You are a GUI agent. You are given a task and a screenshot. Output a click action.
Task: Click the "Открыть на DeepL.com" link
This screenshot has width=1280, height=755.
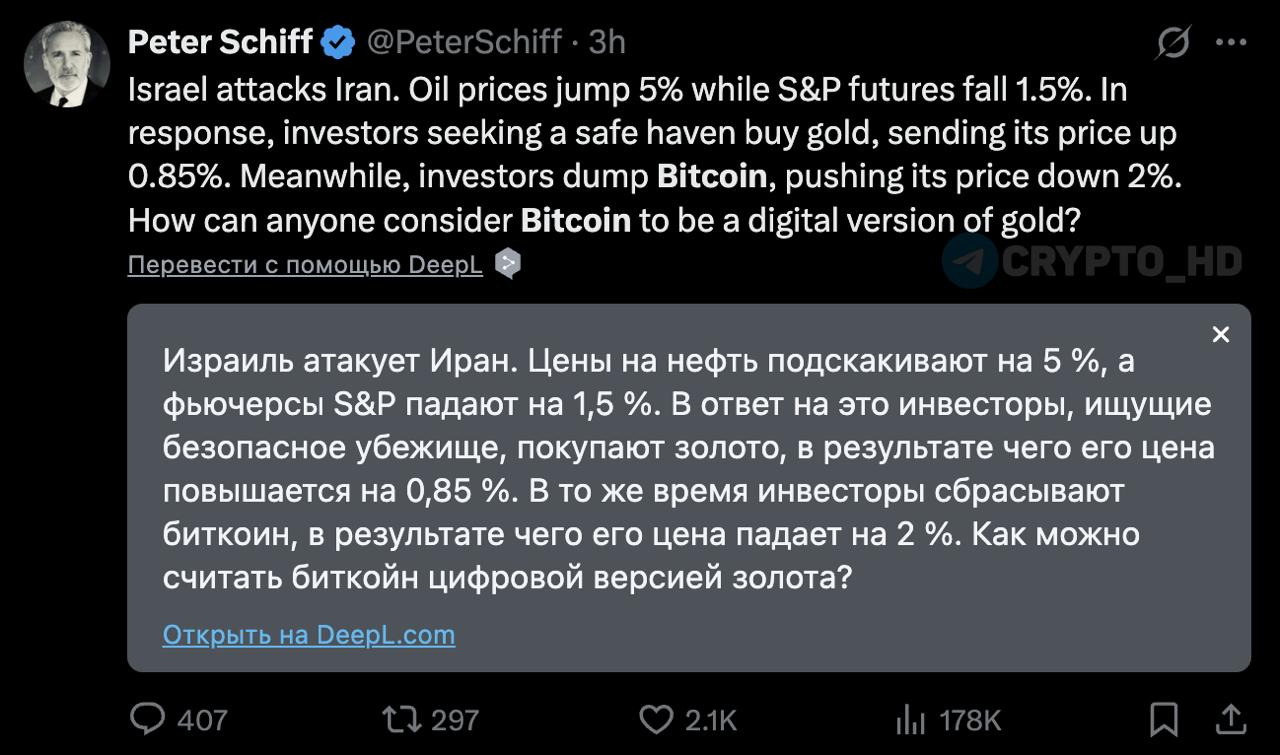point(308,635)
